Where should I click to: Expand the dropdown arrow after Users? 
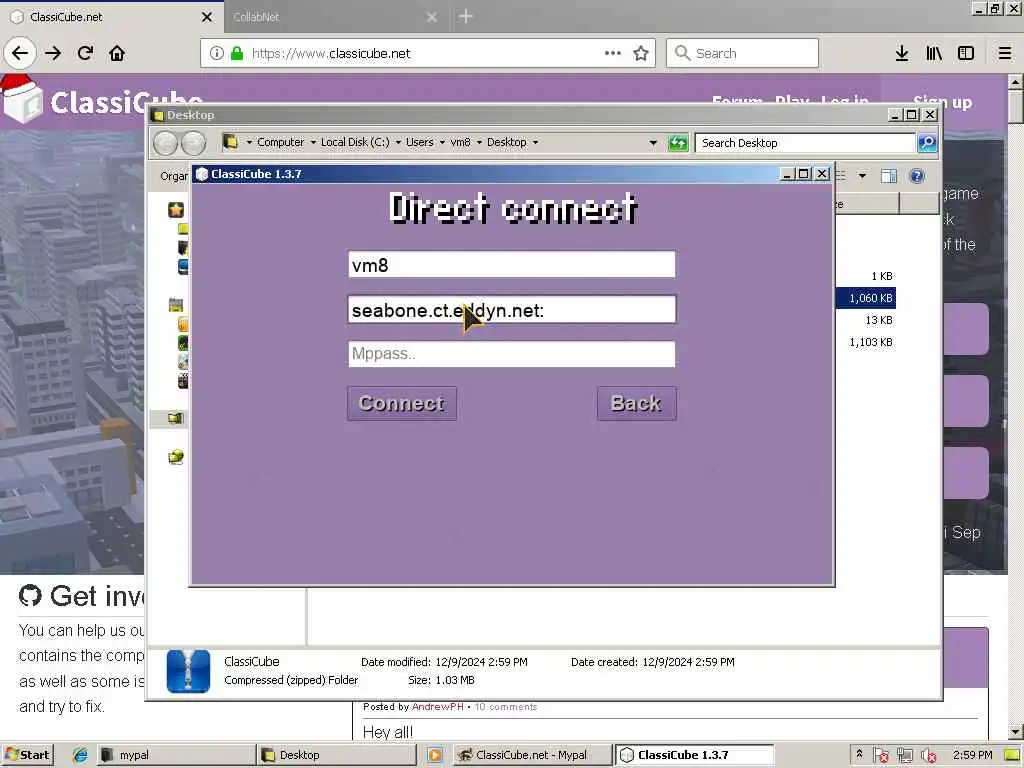pos(442,142)
